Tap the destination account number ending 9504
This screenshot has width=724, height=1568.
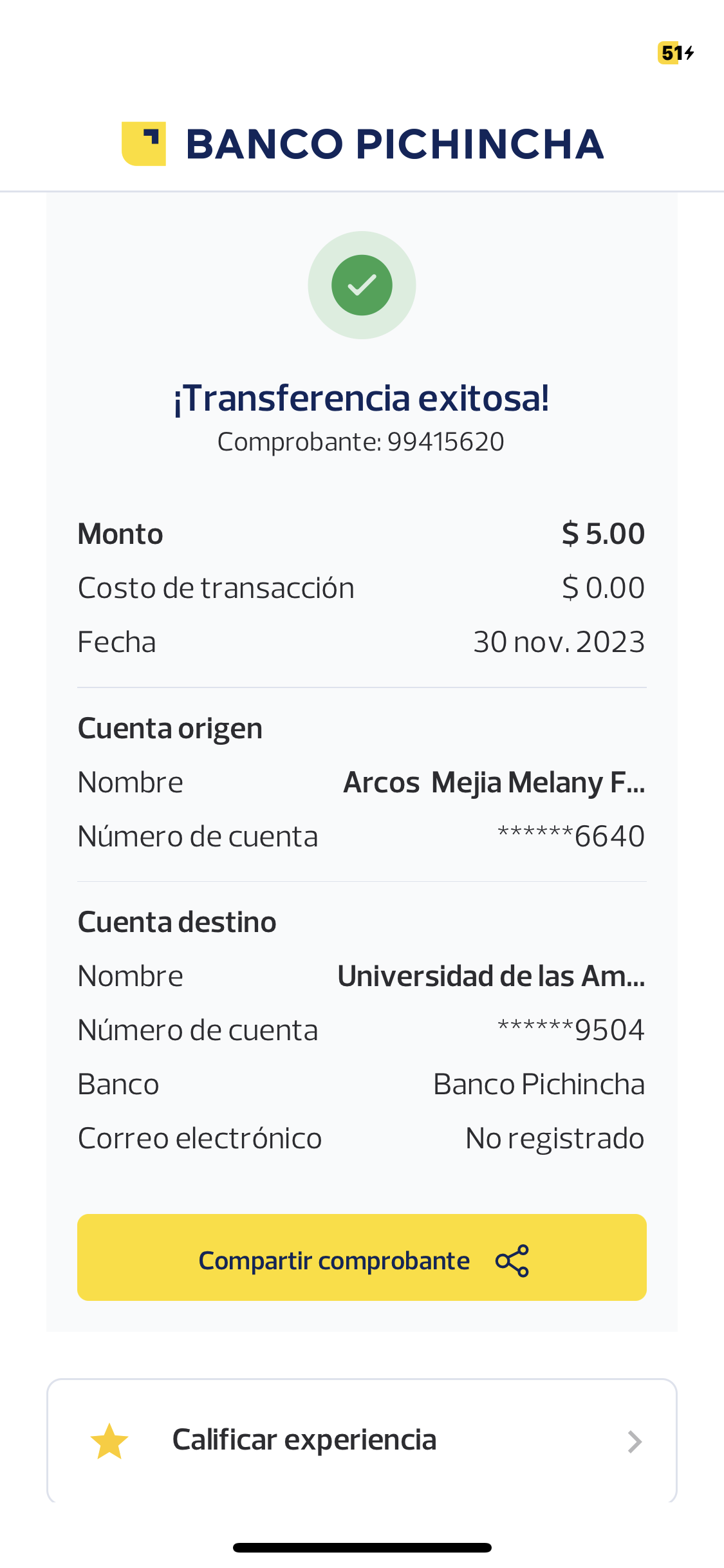pyautogui.click(x=571, y=1030)
